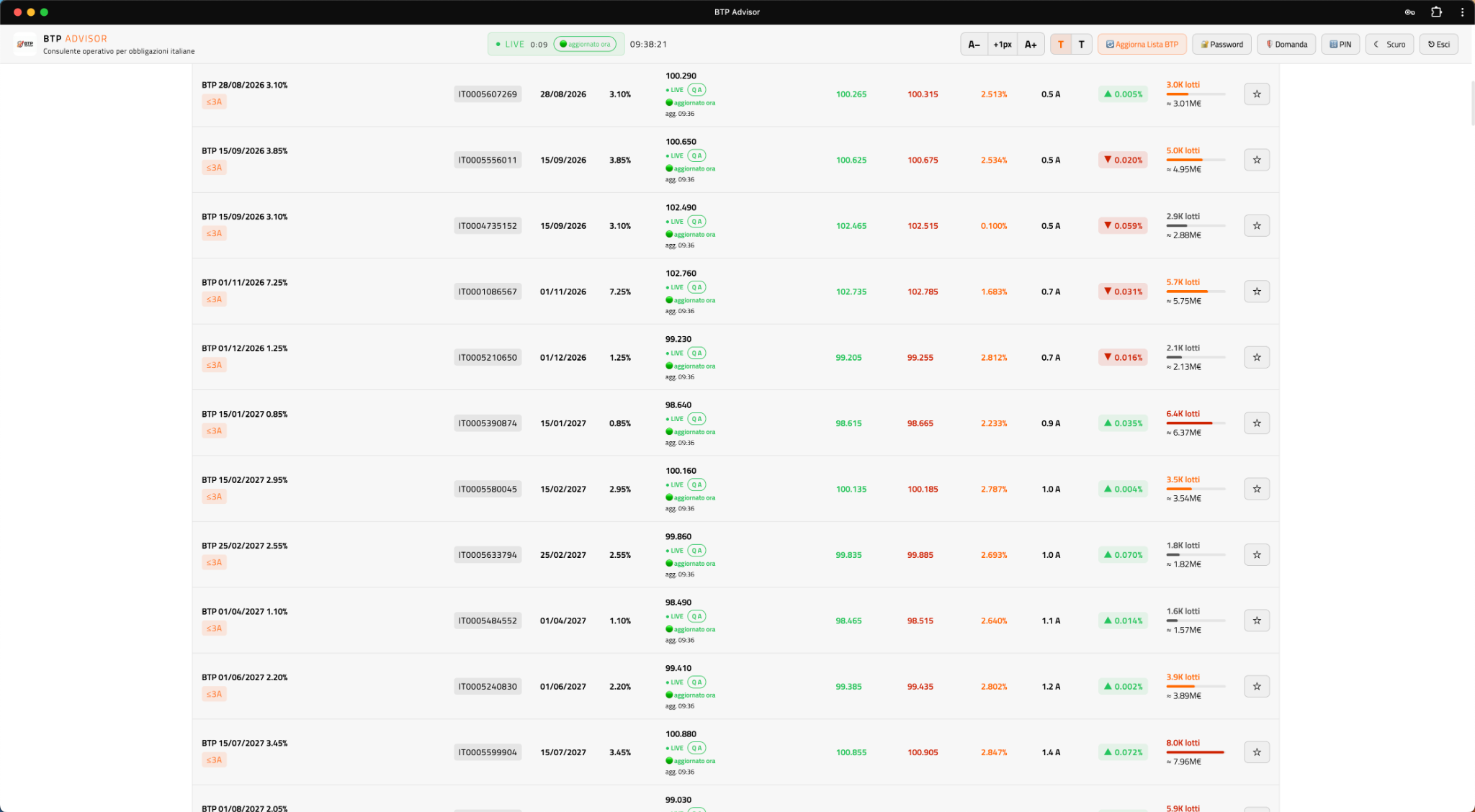Click the LIVE badge on BTP 01/11/2026 row
The height and width of the screenshot is (812, 1475).
pos(676,287)
